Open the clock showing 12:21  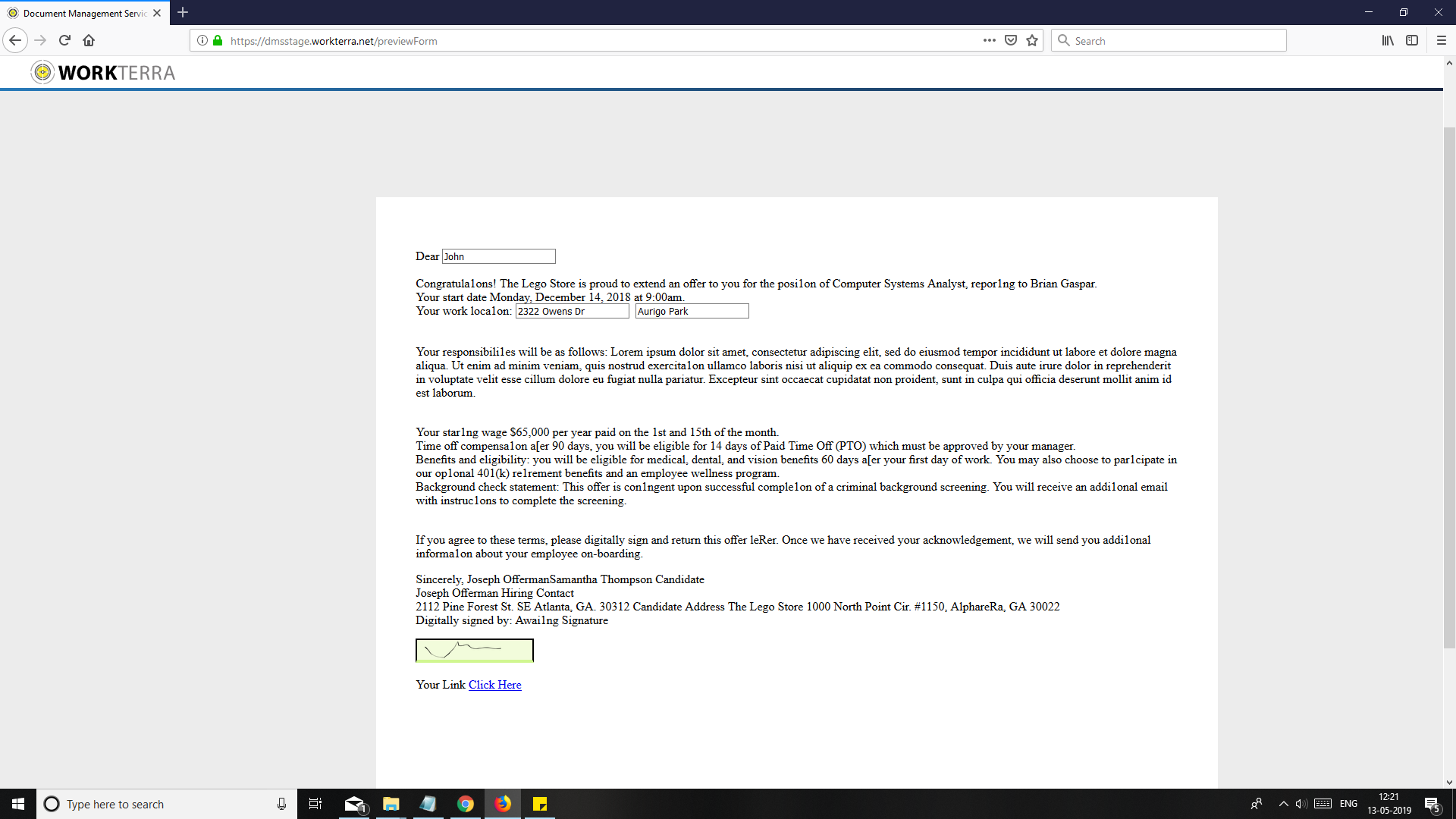[x=1389, y=804]
